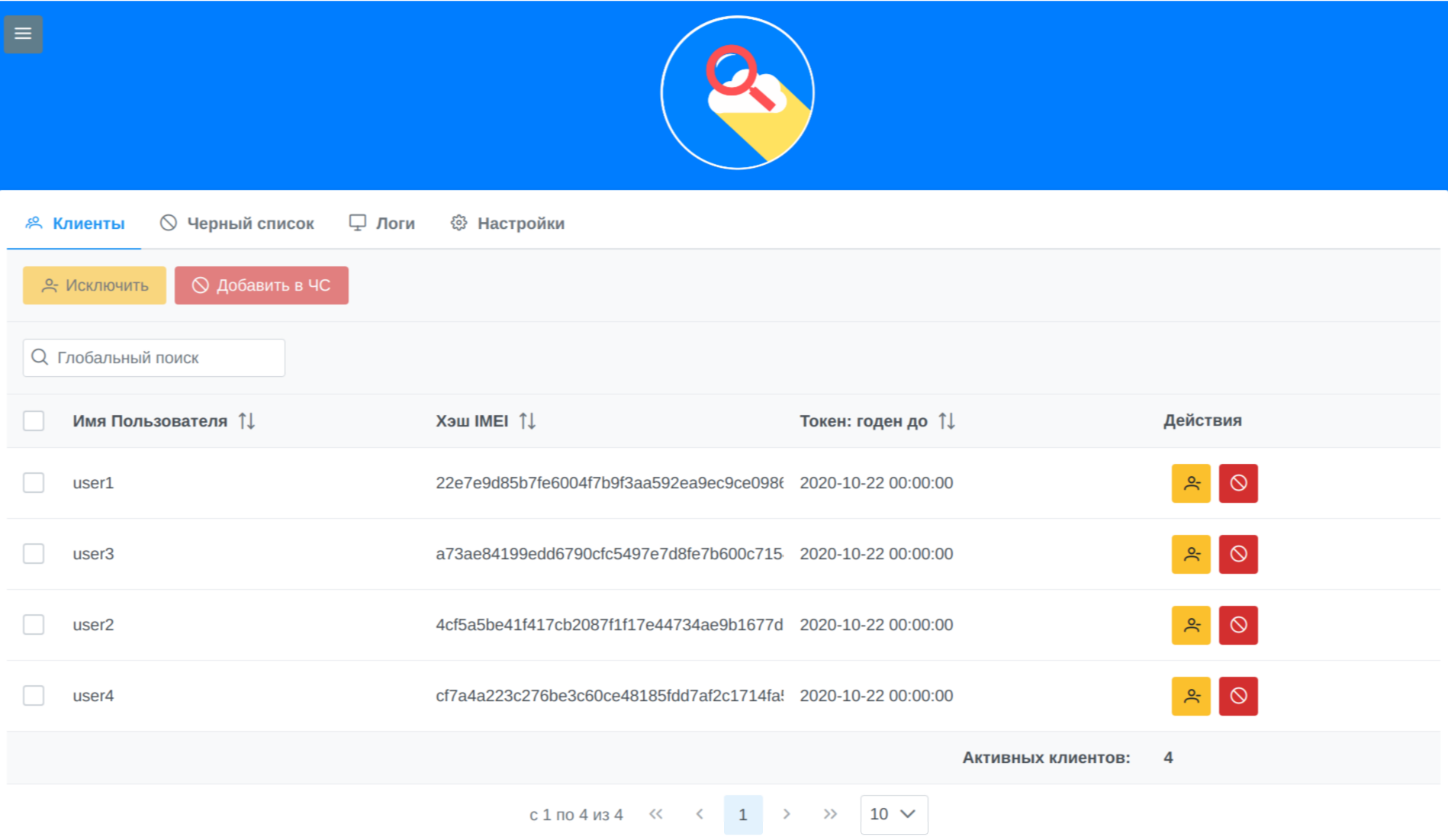The height and width of the screenshot is (840, 1448).
Task: Blacklist user3 with red ban icon
Action: [x=1238, y=554]
